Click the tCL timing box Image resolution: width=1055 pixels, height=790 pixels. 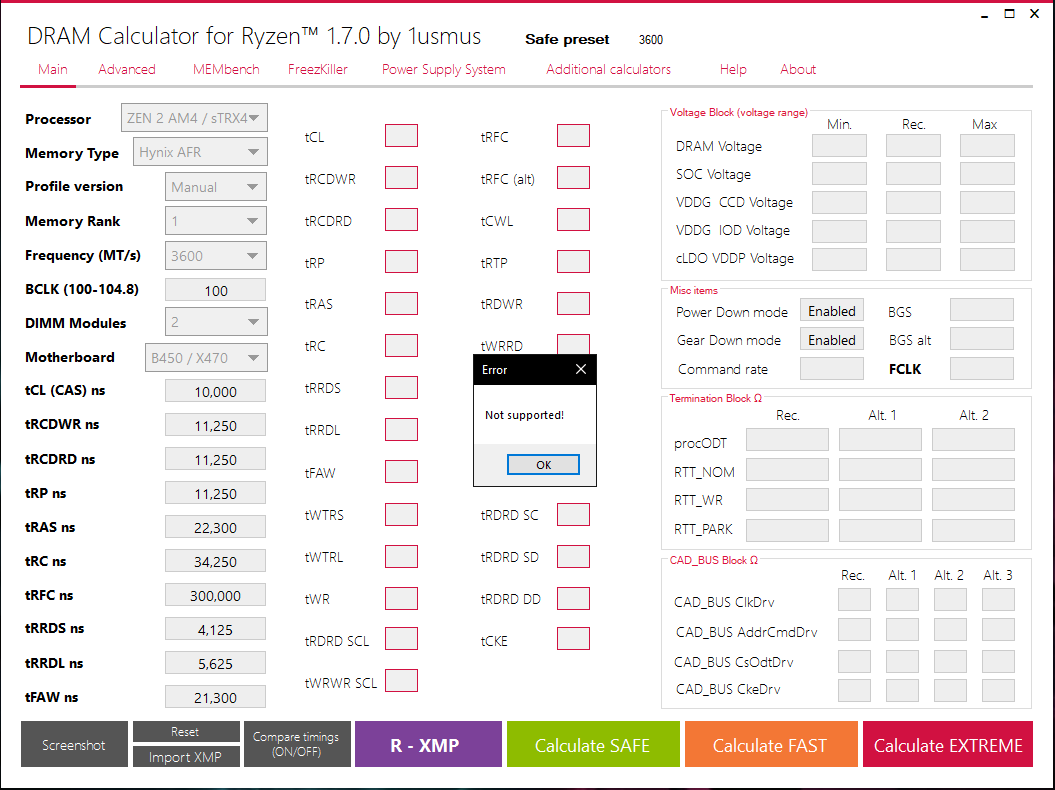click(x=401, y=135)
